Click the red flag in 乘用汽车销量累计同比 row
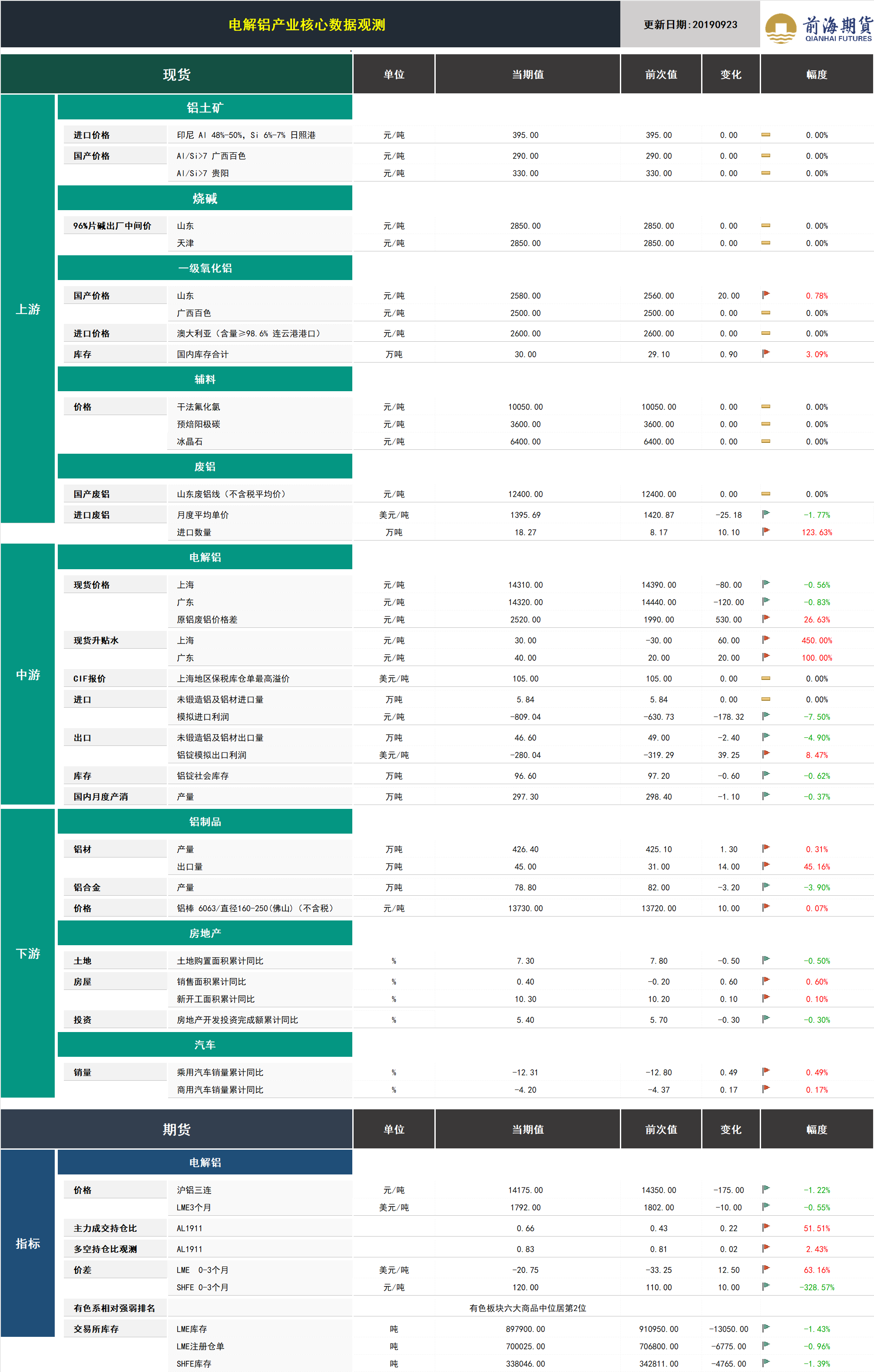Image resolution: width=874 pixels, height=1372 pixels. point(766,1072)
